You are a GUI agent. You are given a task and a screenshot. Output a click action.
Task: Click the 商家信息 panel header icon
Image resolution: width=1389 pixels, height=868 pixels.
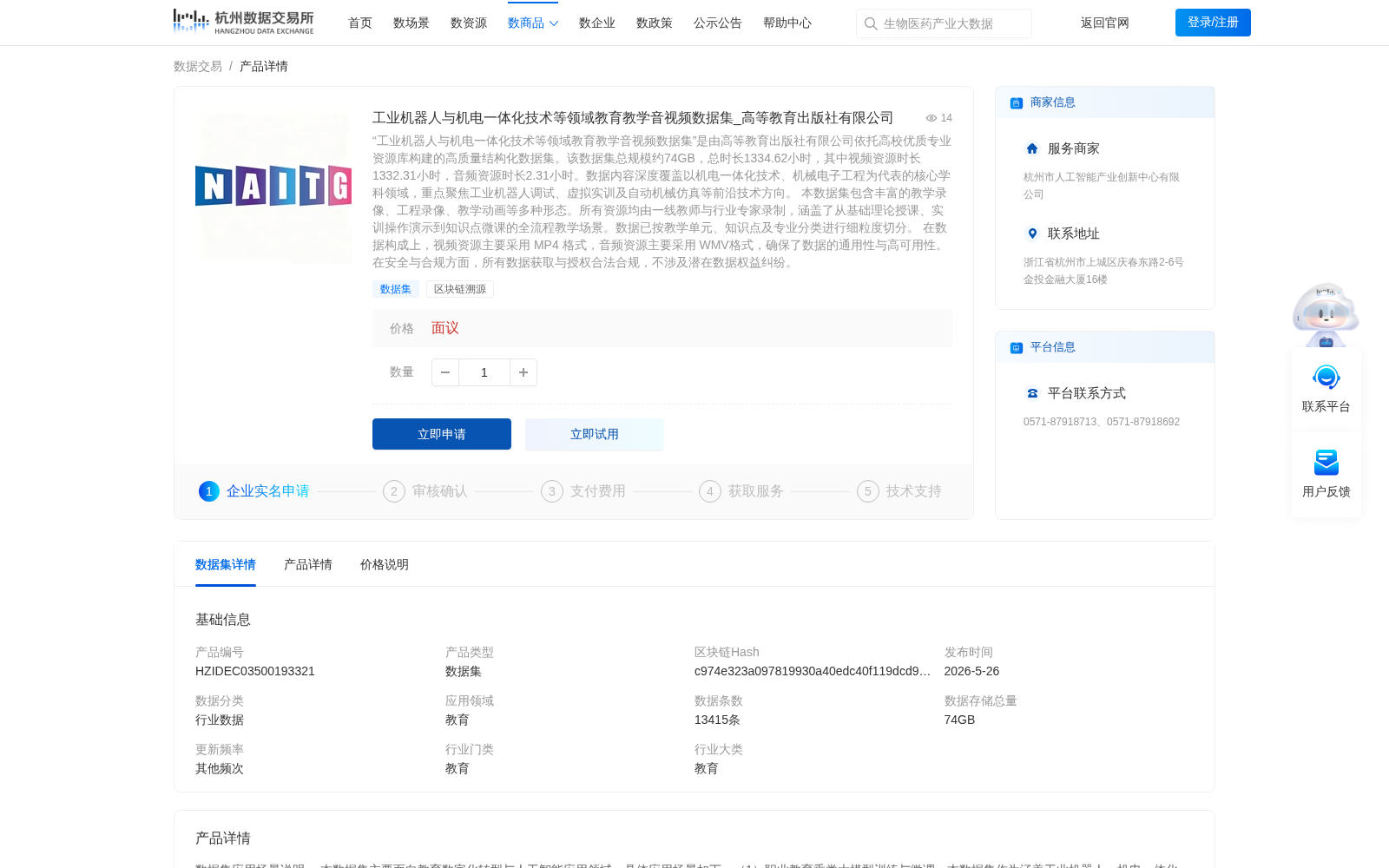1017,103
